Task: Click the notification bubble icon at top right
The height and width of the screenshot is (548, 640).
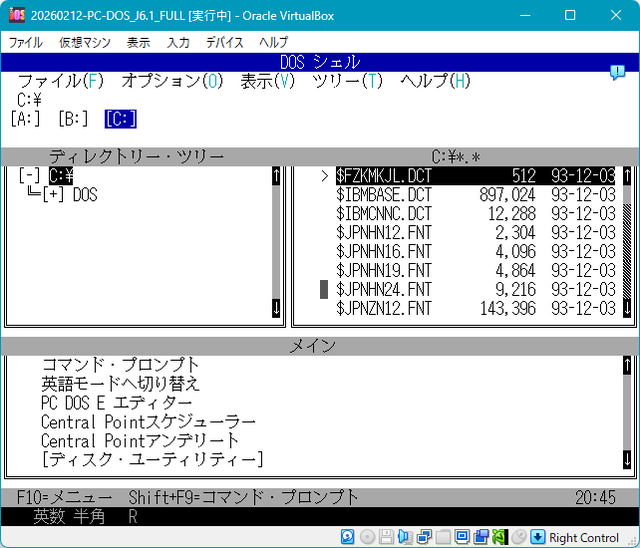Action: tap(617, 72)
